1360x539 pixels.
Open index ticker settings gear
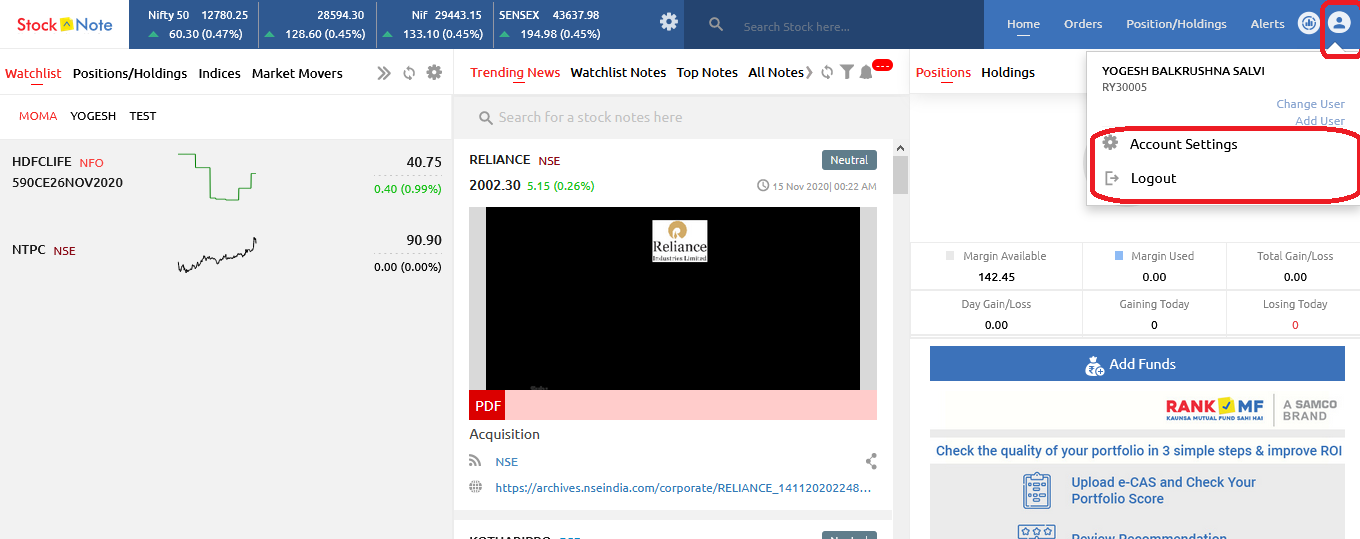click(669, 22)
